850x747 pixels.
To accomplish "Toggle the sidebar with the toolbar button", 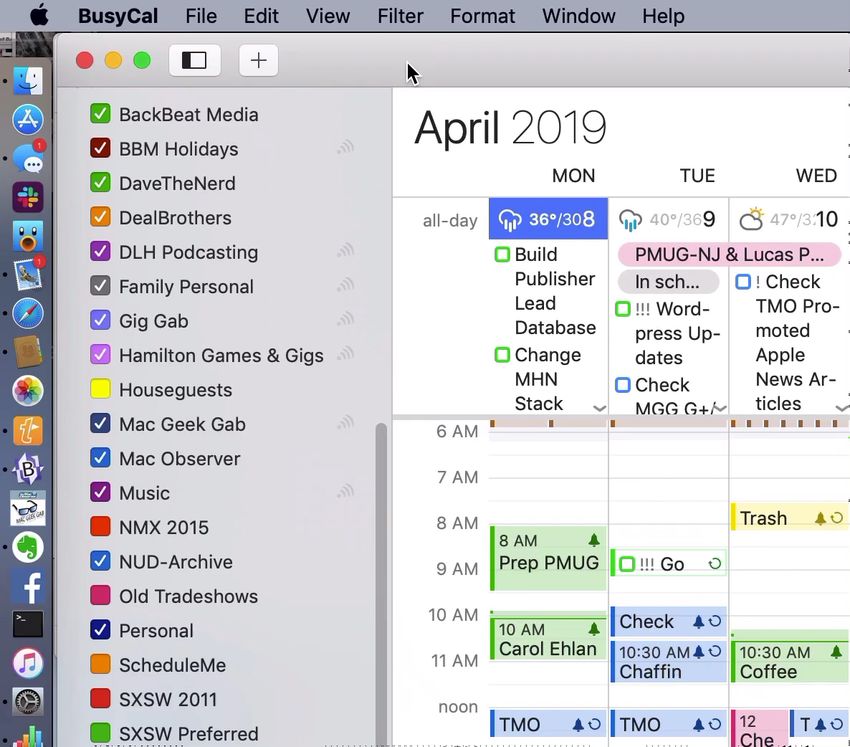I will [x=194, y=60].
